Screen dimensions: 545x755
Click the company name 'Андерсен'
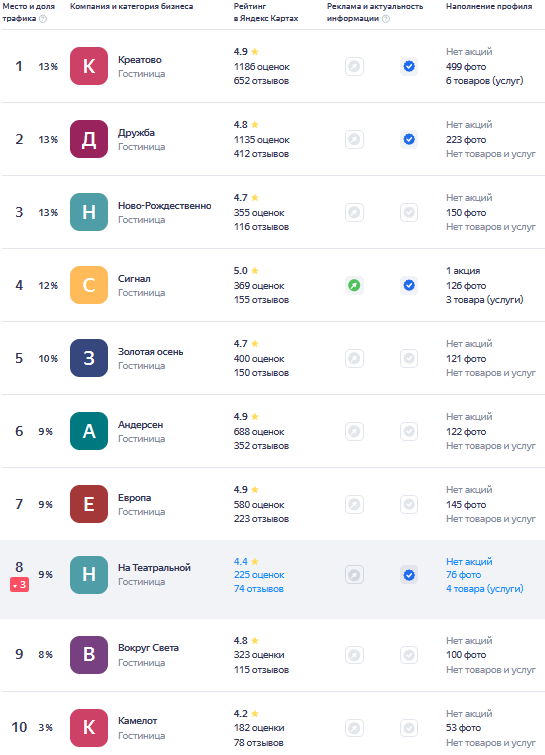coord(140,425)
